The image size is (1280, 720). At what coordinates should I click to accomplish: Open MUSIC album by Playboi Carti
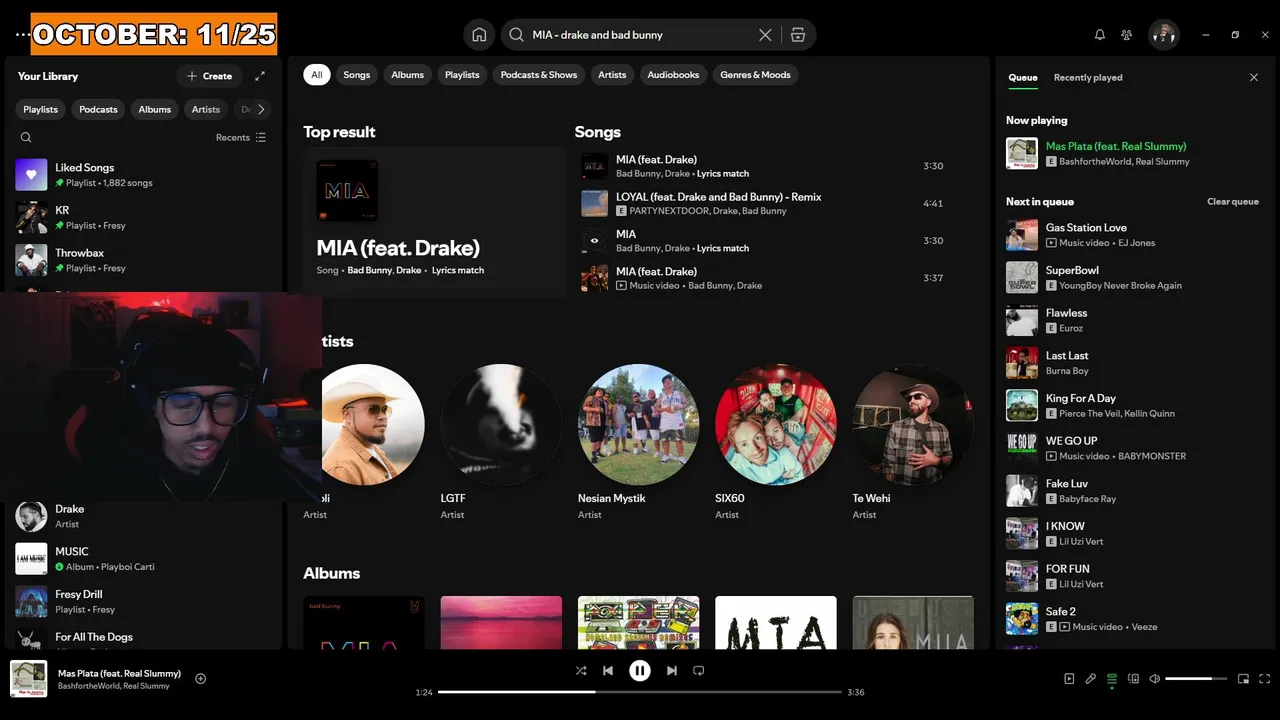(x=144, y=559)
